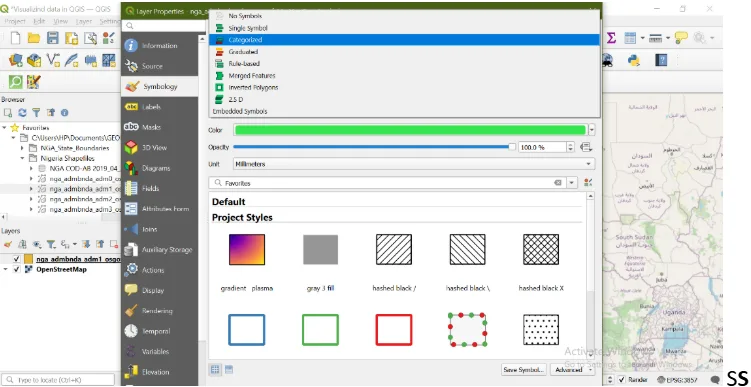The width and height of the screenshot is (751, 387).
Task: Open the Unit Millimeters dropdown
Action: 414,164
